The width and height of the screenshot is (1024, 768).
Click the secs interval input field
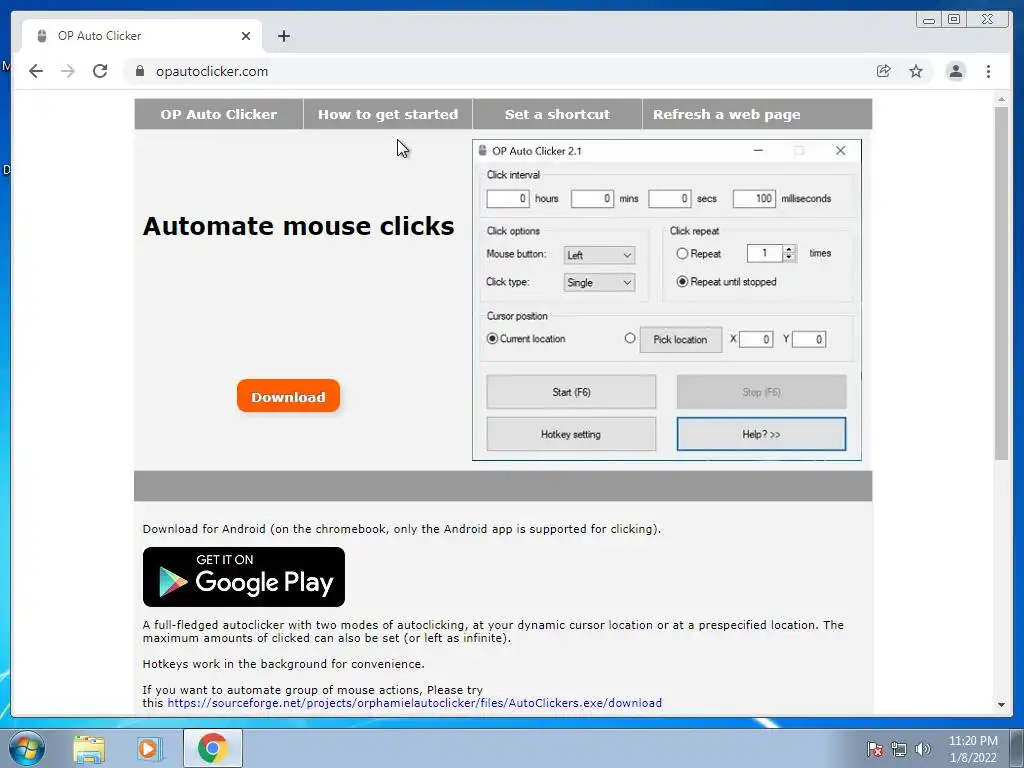(x=669, y=199)
